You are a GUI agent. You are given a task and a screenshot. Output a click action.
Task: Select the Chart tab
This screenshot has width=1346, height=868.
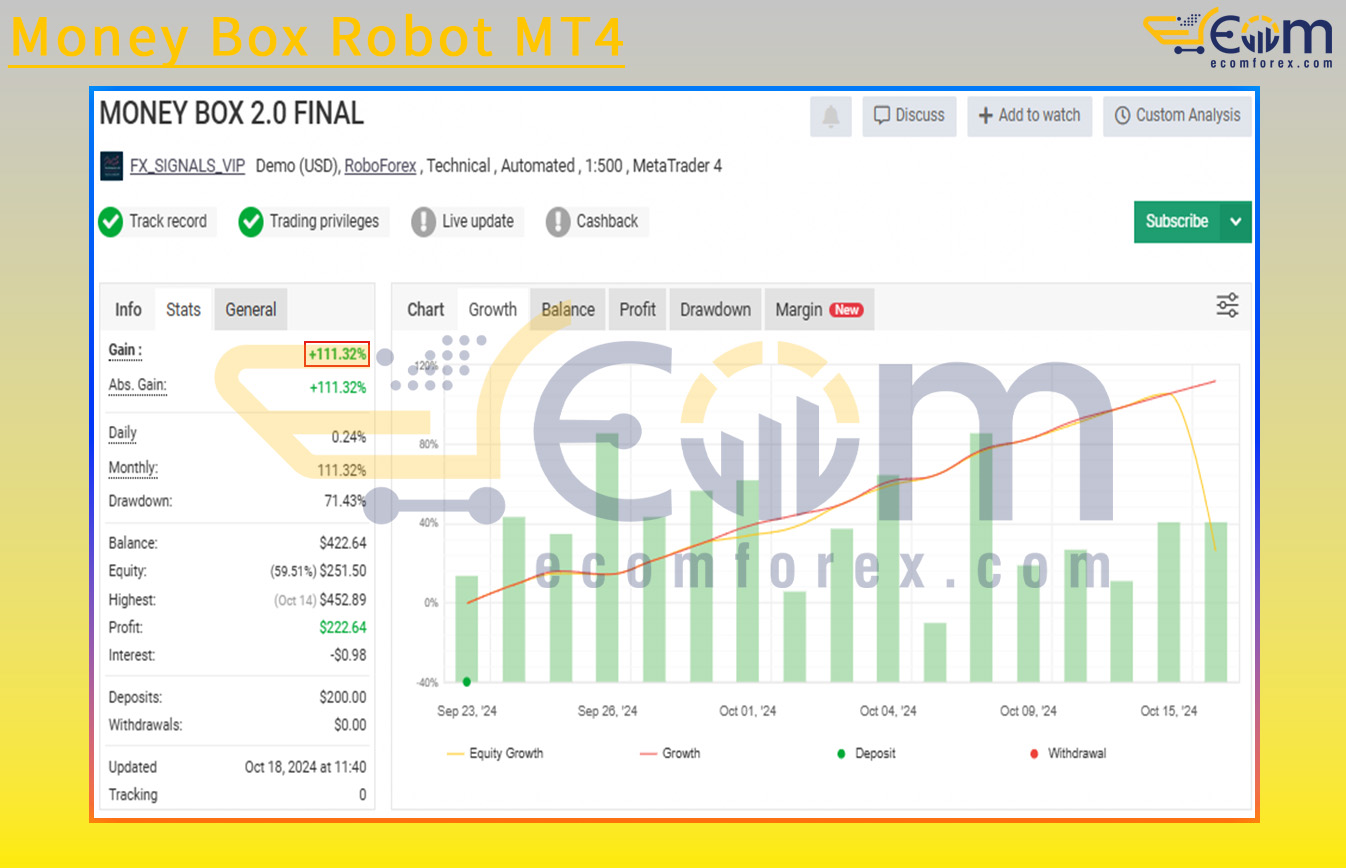point(425,310)
